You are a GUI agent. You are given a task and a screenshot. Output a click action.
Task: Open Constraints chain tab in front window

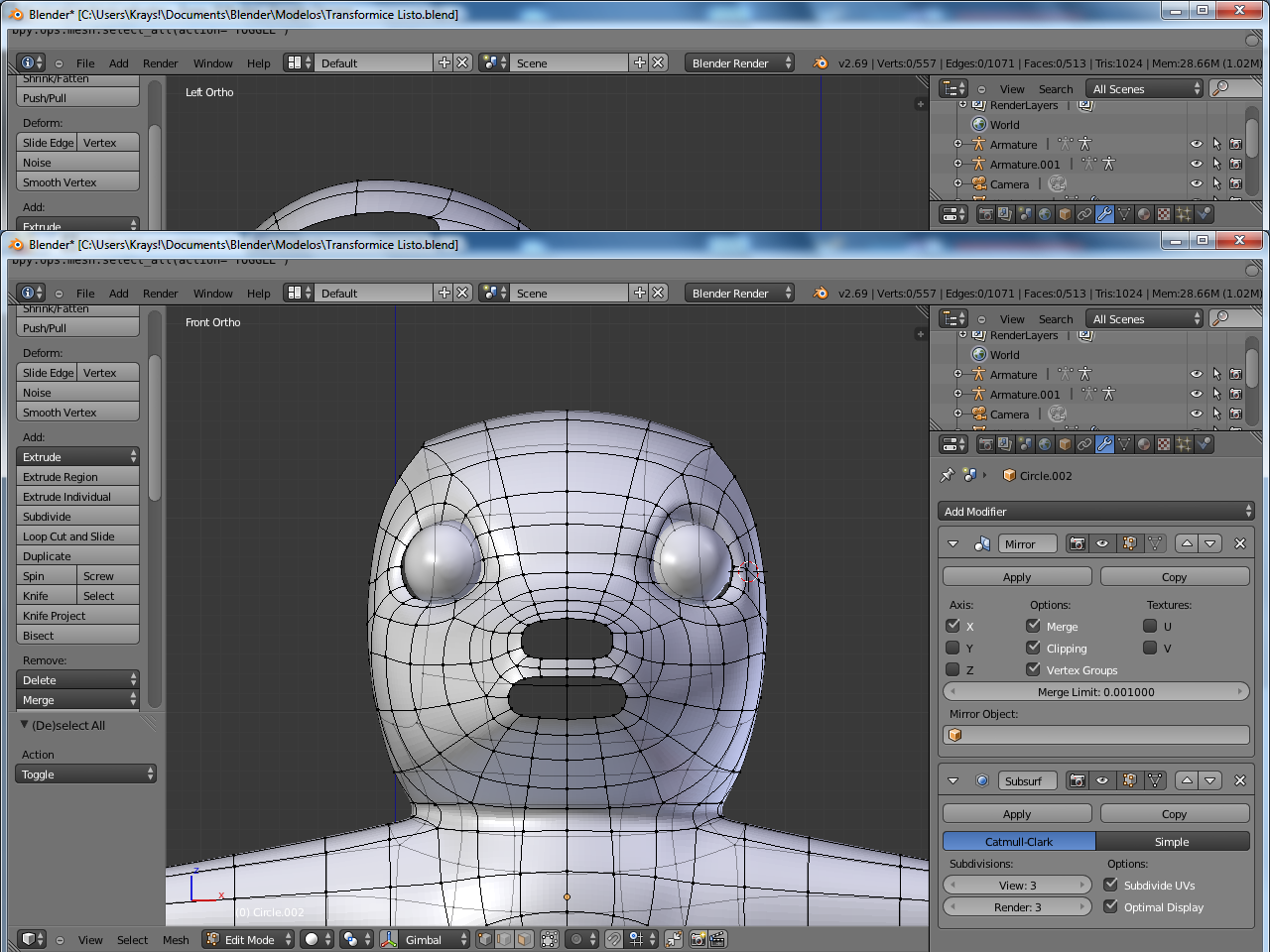(x=1084, y=444)
